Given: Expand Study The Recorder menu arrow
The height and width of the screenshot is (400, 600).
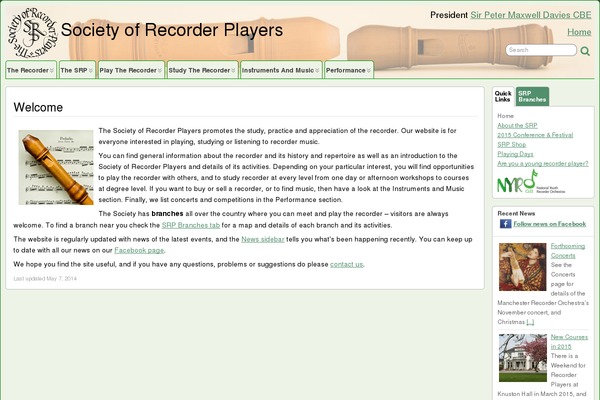Looking at the screenshot, I should point(233,70).
